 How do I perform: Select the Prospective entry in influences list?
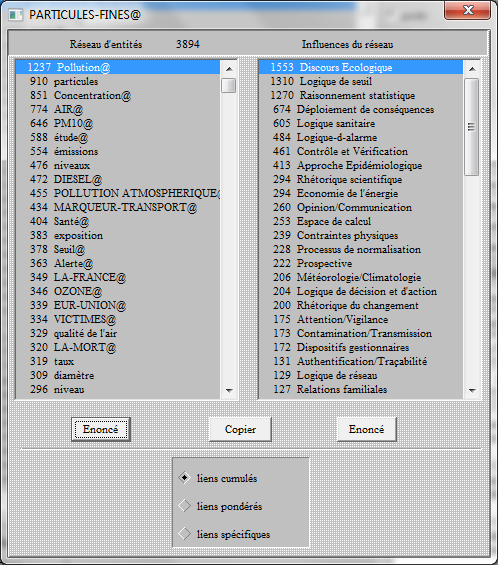coord(361,263)
